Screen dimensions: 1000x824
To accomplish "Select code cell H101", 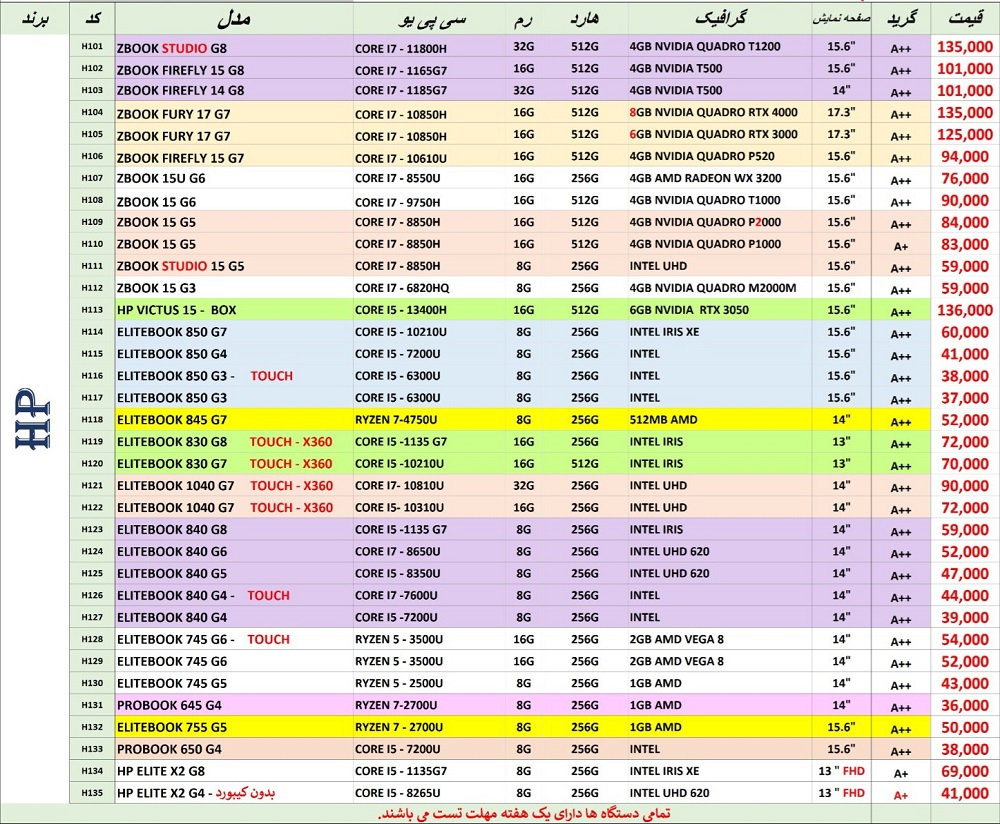I will click(x=92, y=47).
